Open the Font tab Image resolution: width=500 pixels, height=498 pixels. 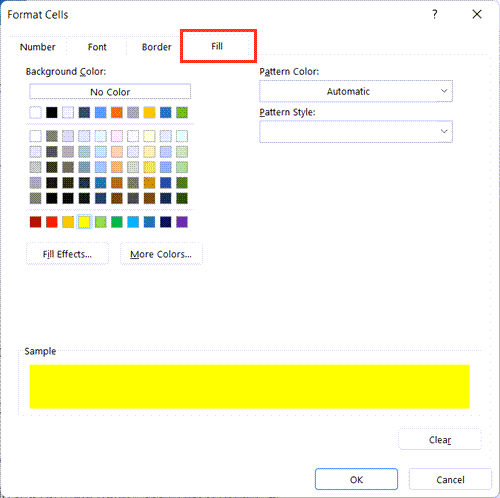coord(97,47)
